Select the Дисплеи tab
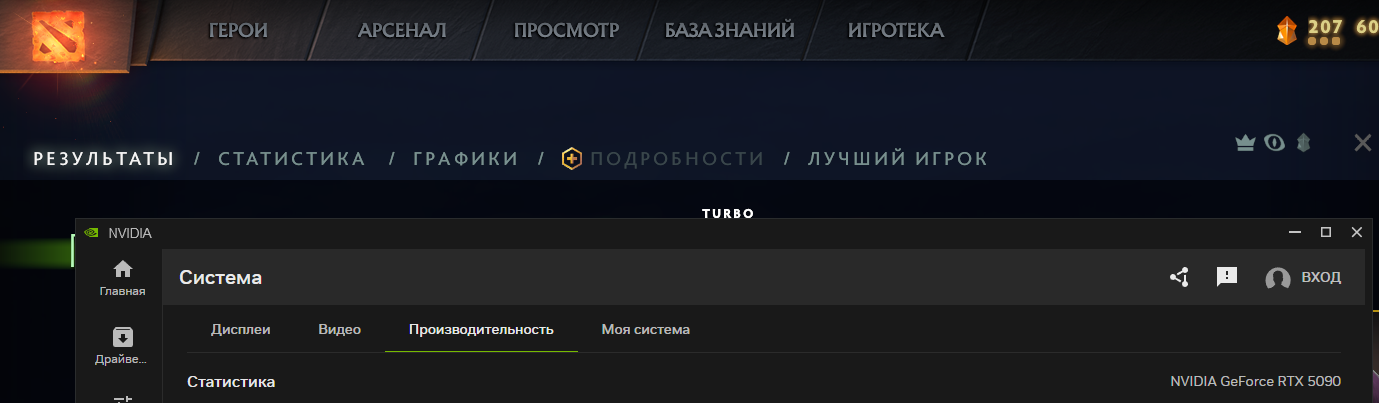1379x403 pixels. [x=240, y=329]
